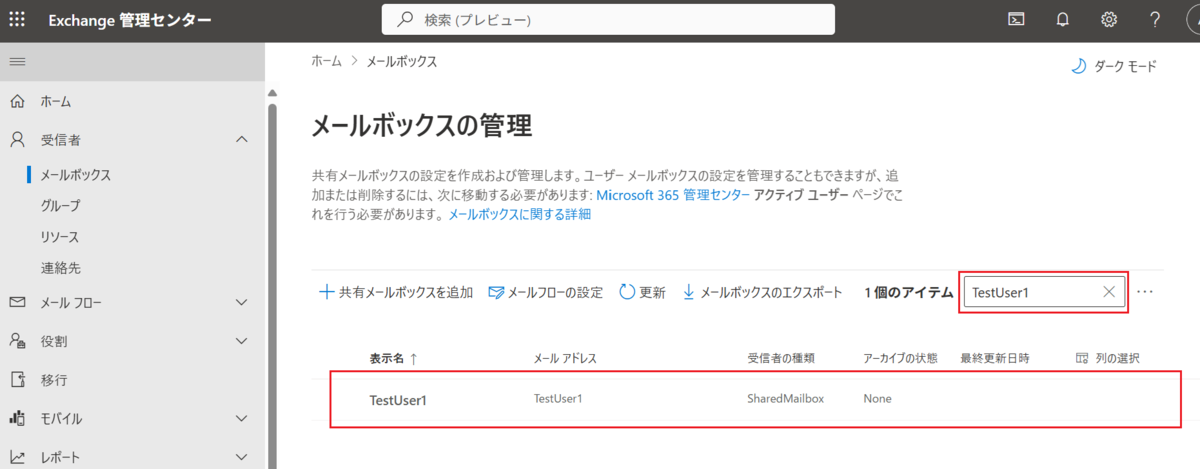
Task: Click the Reports line-chart icon
Action: 17,458
